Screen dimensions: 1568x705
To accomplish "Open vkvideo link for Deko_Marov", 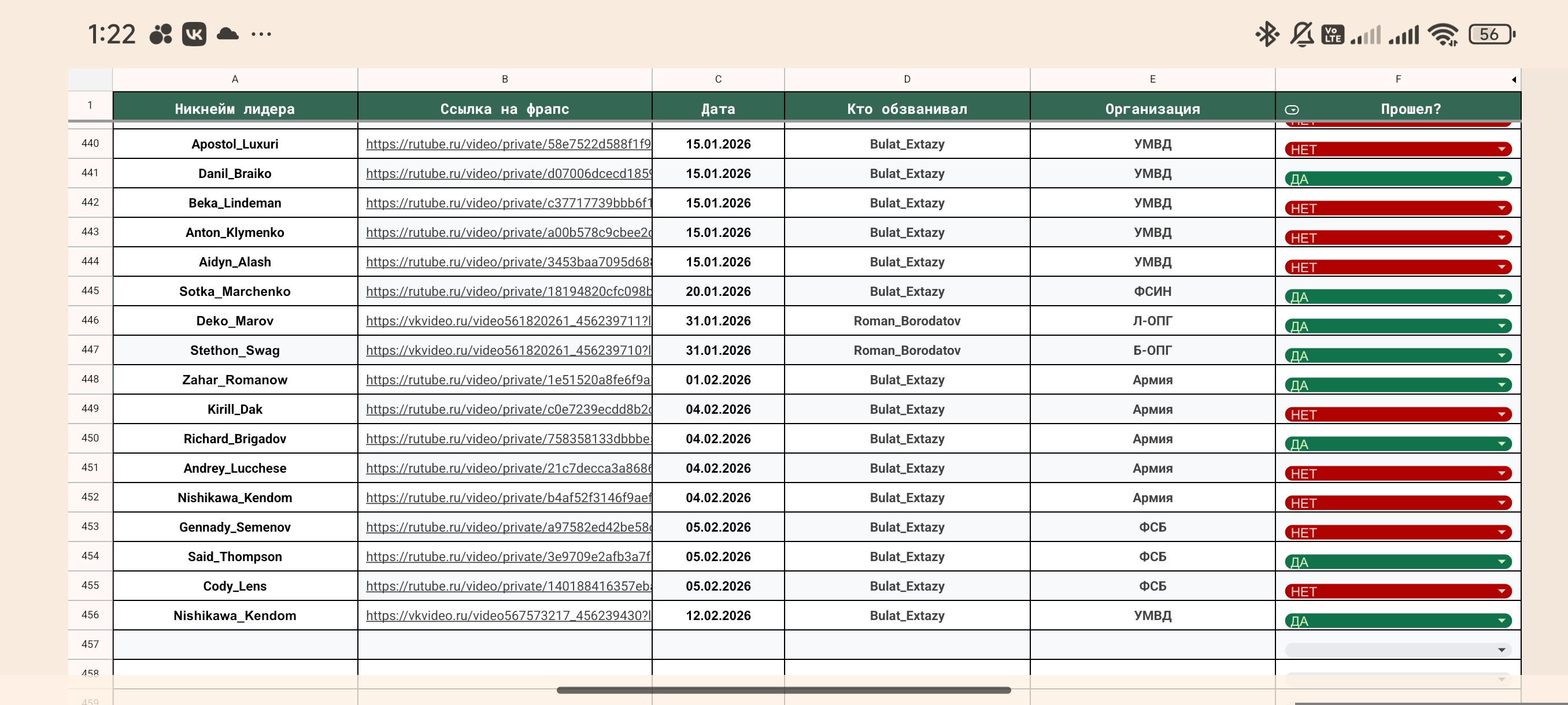I will tap(508, 321).
